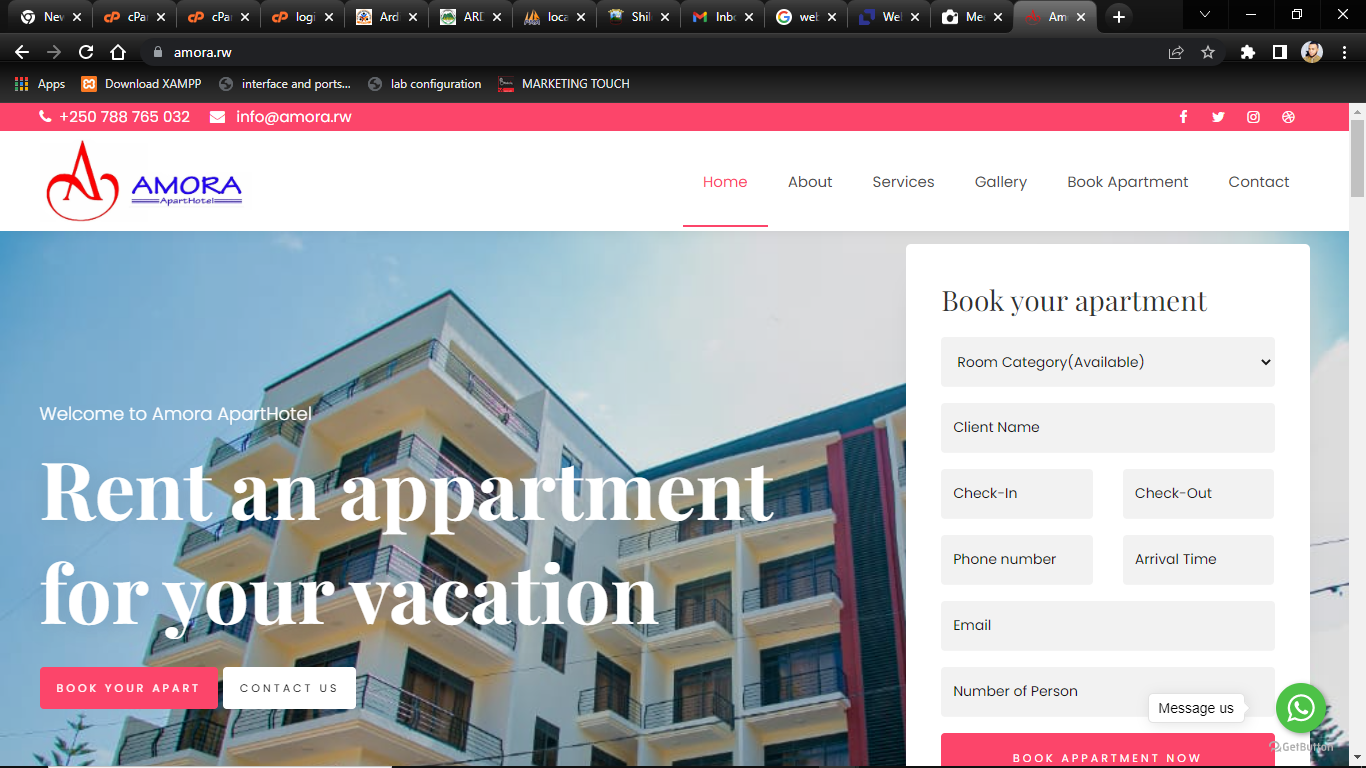
Task: Click the page vertical scrollbar thumb
Action: (x=1357, y=158)
